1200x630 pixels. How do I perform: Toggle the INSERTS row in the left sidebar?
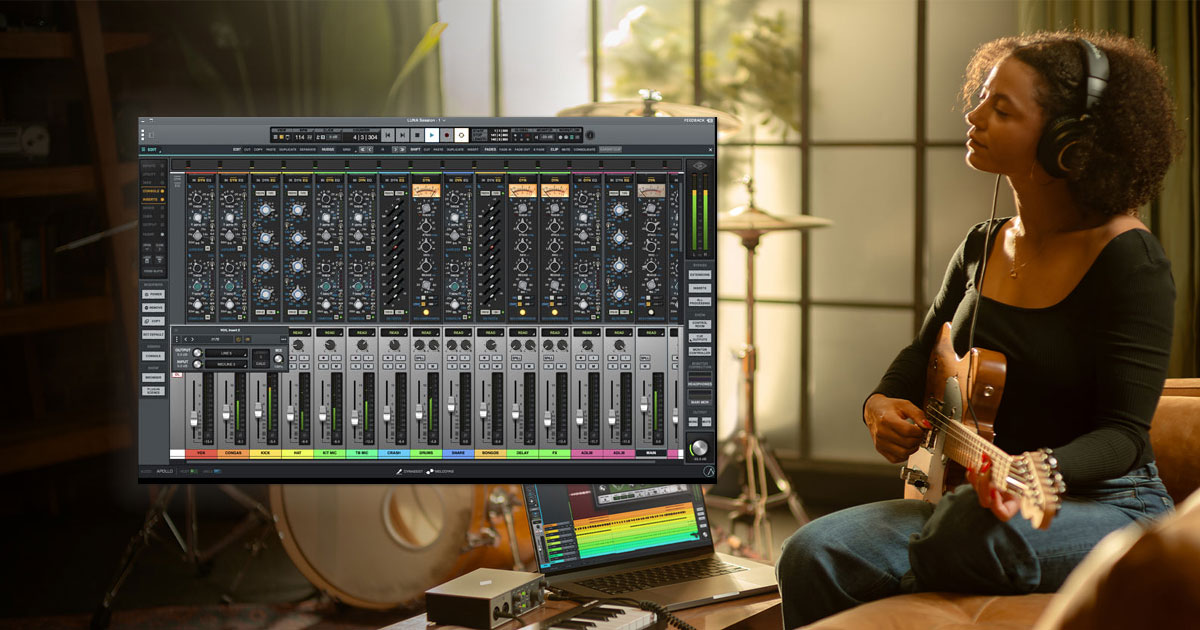(152, 199)
